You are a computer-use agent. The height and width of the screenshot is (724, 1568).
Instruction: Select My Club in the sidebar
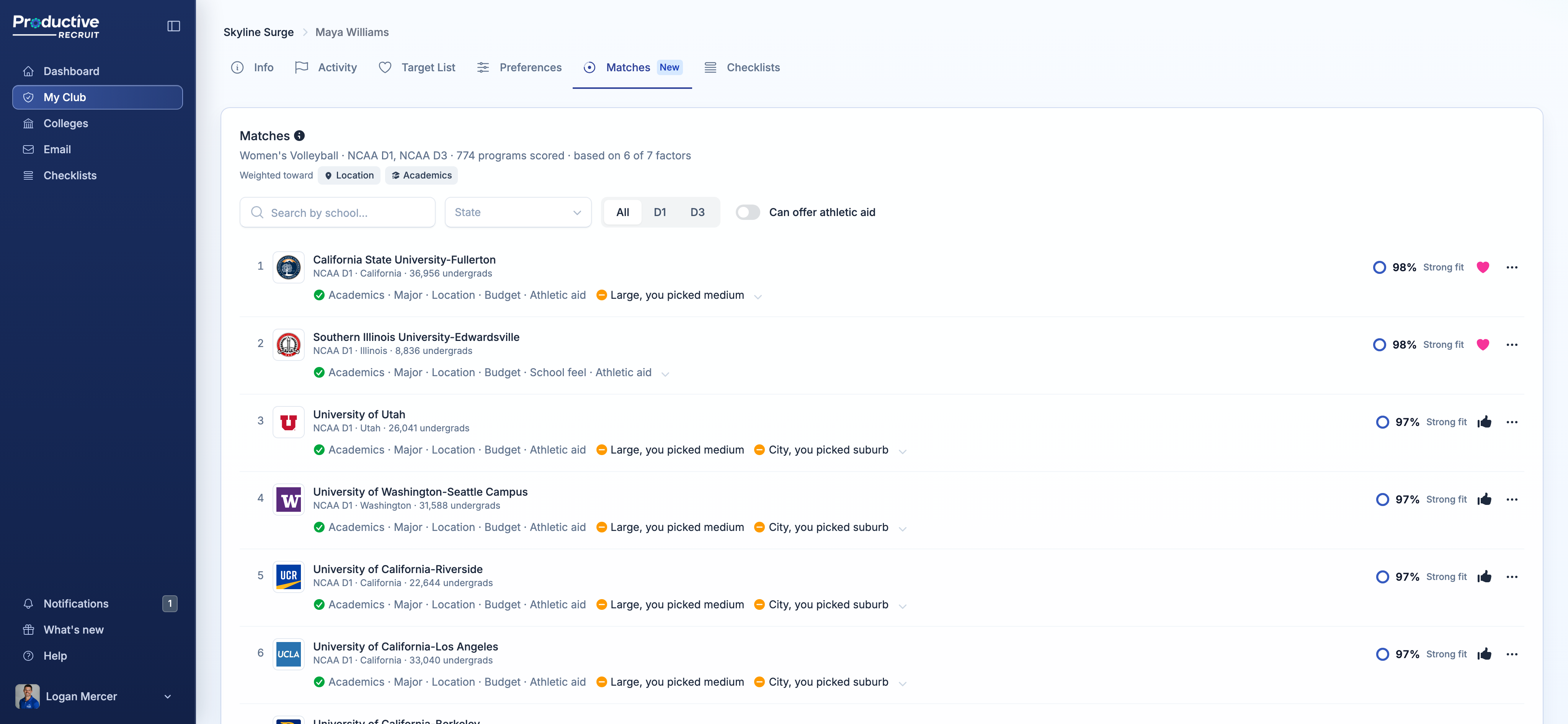coord(97,97)
